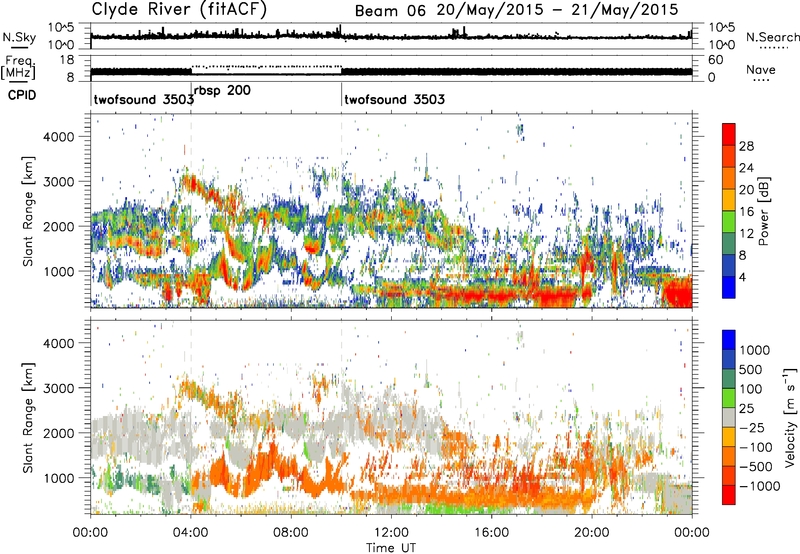Image resolution: width=800 pixels, height=554 pixels.
Task: Click the 'Clyde River (fitACF)' title text
Action: 179,9
